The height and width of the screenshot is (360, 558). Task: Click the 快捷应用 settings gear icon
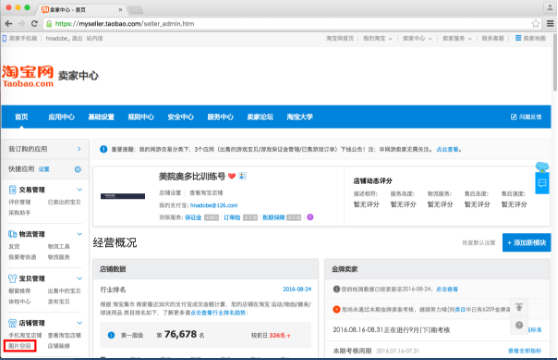[78, 169]
